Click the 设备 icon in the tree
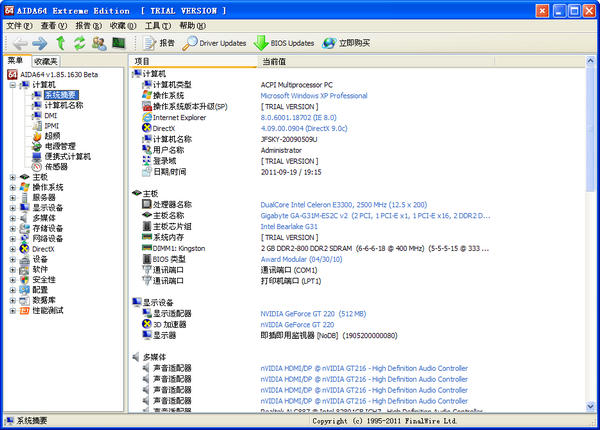The width and height of the screenshot is (600, 430). coord(24,260)
